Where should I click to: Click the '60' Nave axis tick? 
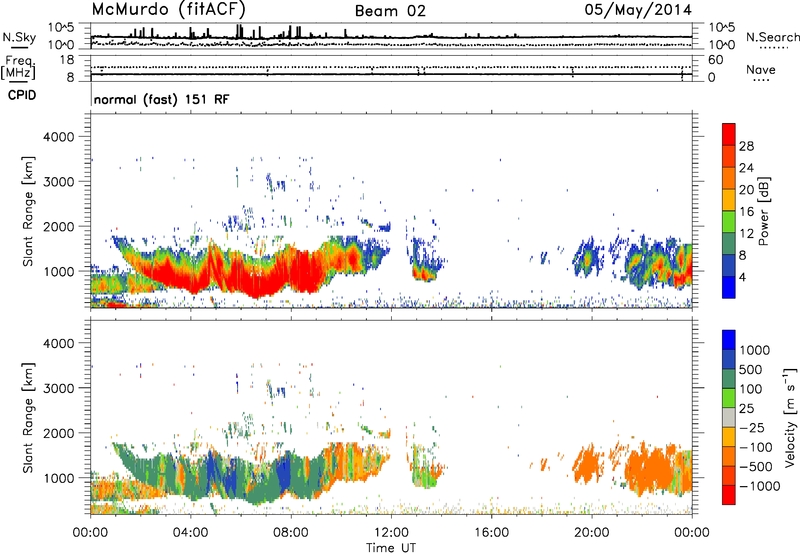pyautogui.click(x=715, y=60)
